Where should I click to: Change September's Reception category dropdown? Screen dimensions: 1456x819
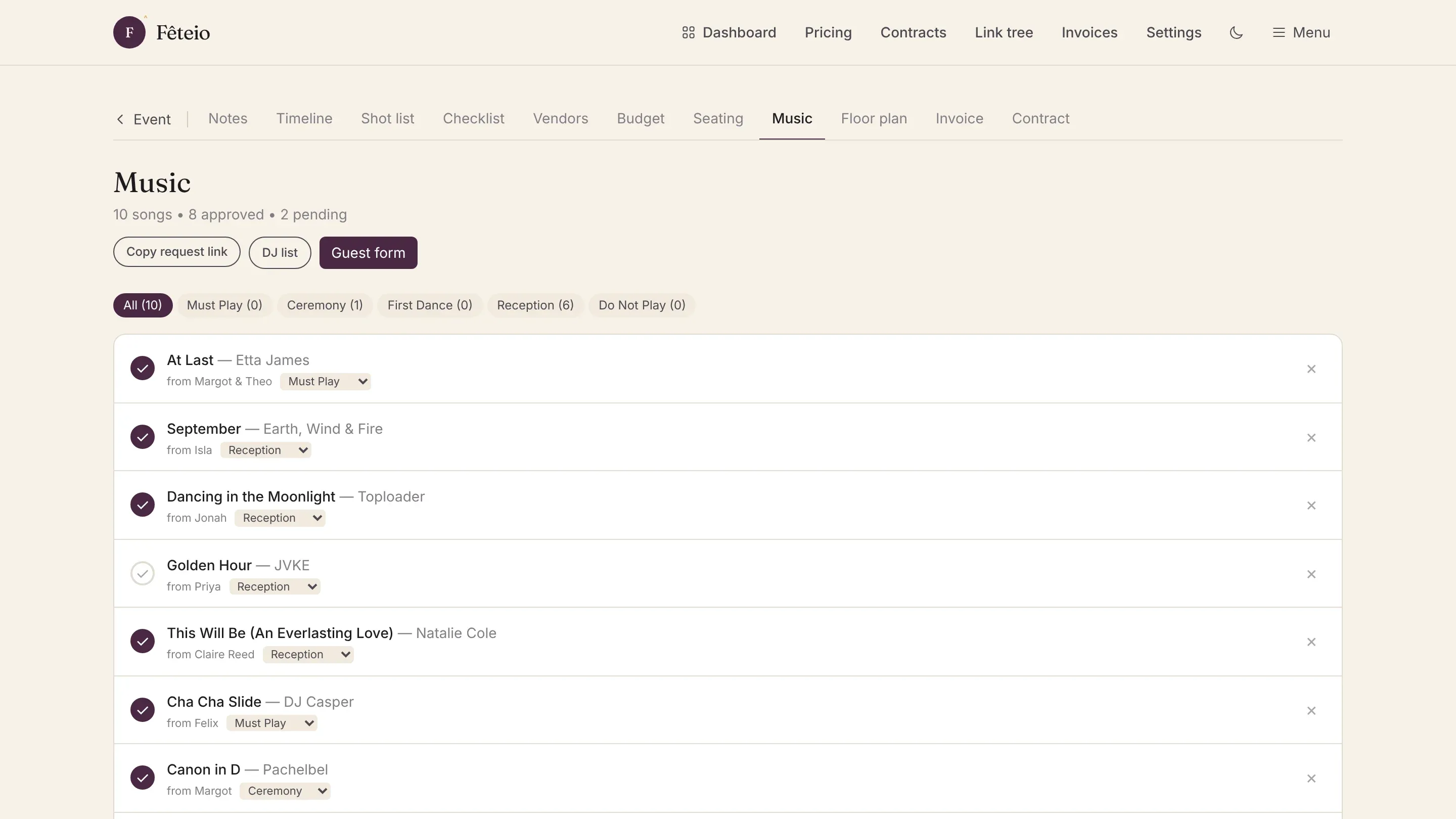pos(265,450)
